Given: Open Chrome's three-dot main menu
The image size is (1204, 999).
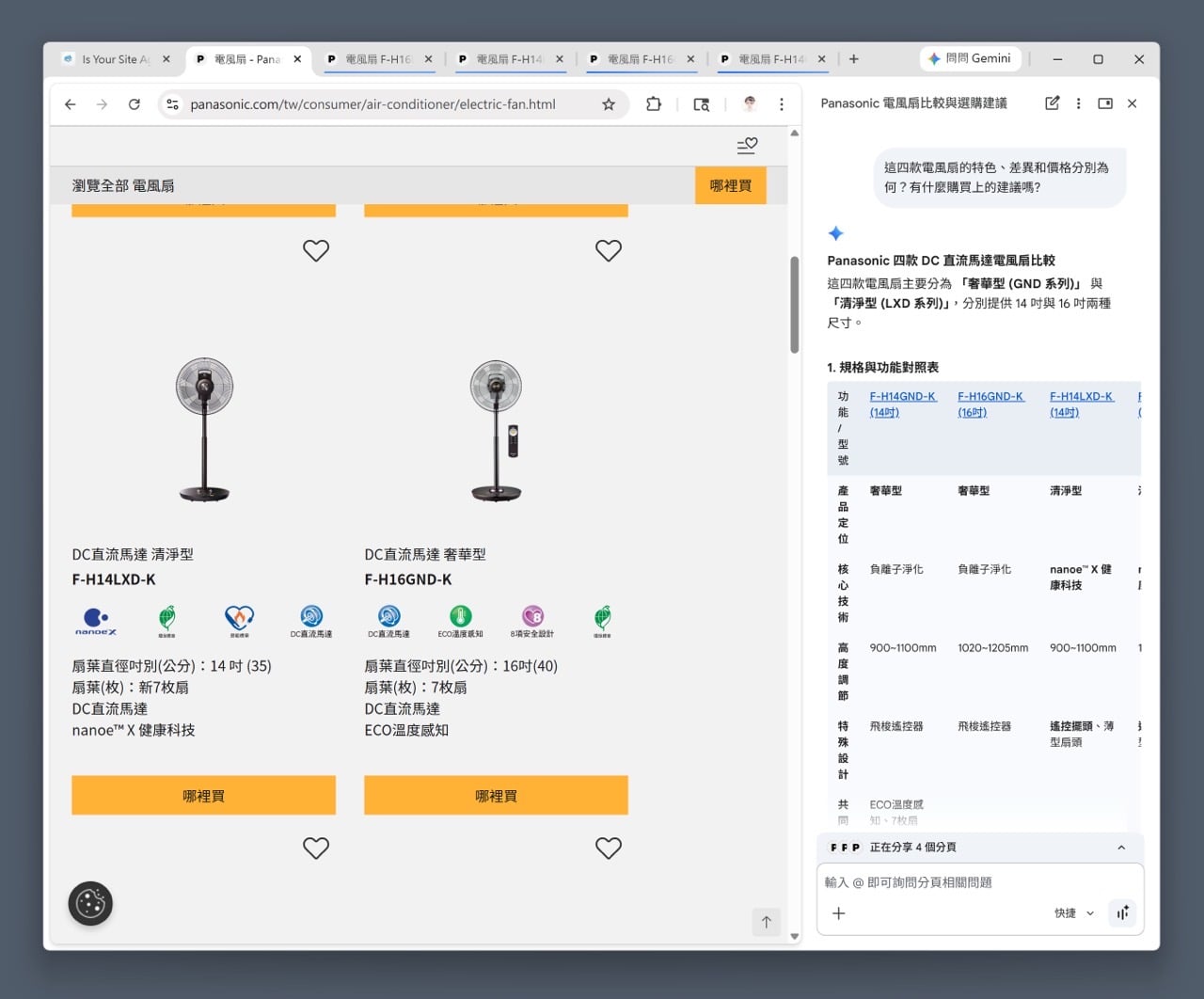Looking at the screenshot, I should [x=782, y=104].
